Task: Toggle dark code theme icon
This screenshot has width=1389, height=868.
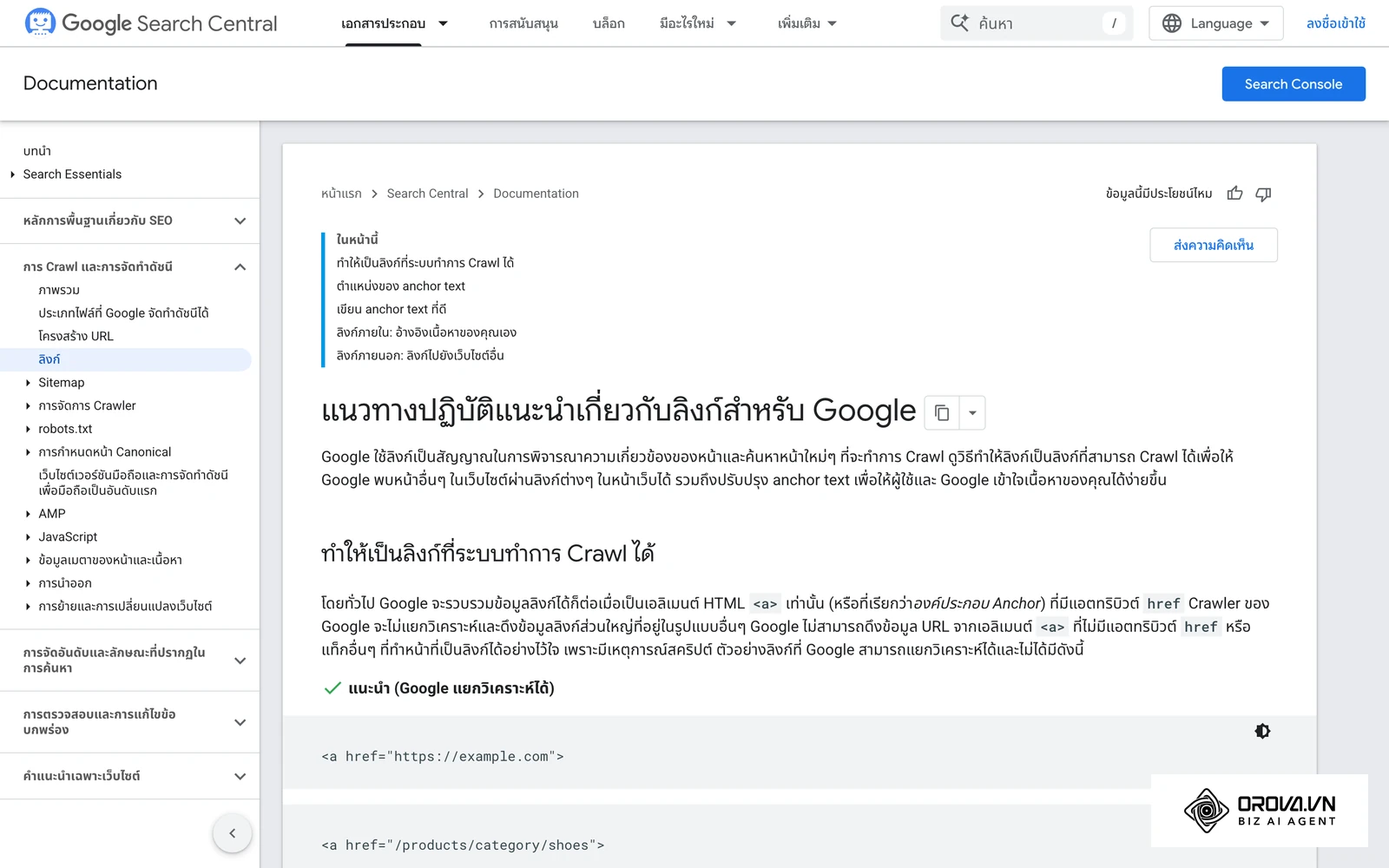Action: [x=1262, y=731]
